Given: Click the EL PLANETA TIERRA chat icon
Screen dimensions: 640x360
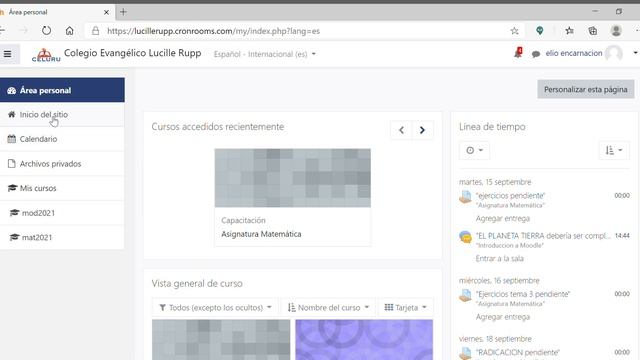Looking at the screenshot, I should pyautogui.click(x=465, y=237).
